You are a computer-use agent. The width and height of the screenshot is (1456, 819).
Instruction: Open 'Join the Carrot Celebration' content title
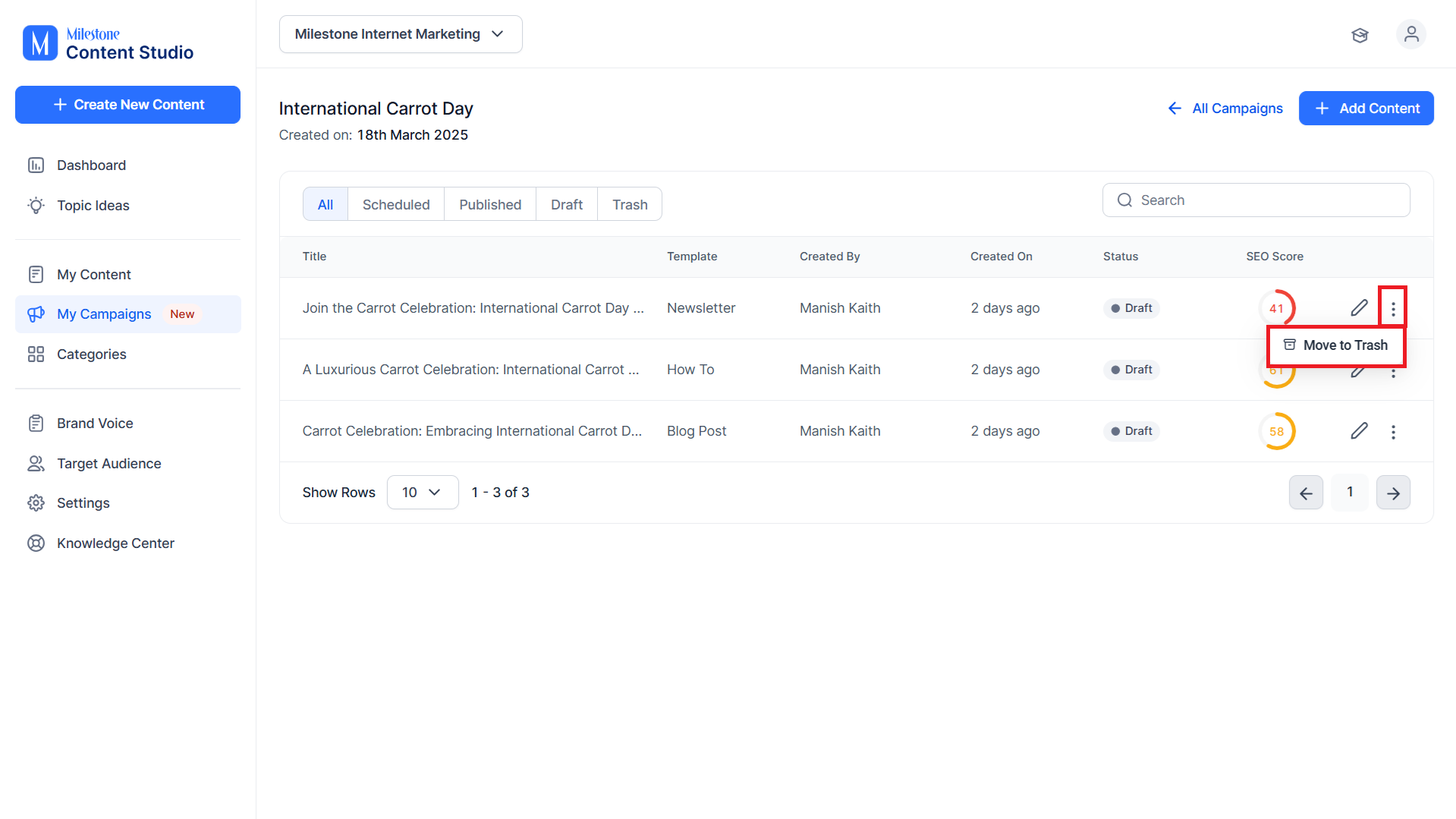pyautogui.click(x=473, y=308)
